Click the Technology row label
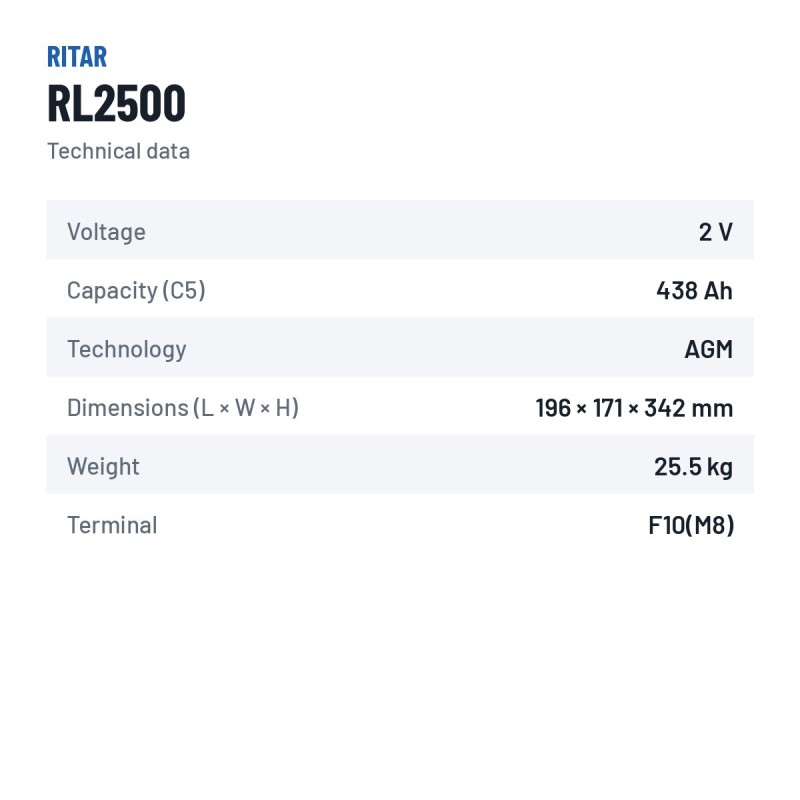 (127, 349)
